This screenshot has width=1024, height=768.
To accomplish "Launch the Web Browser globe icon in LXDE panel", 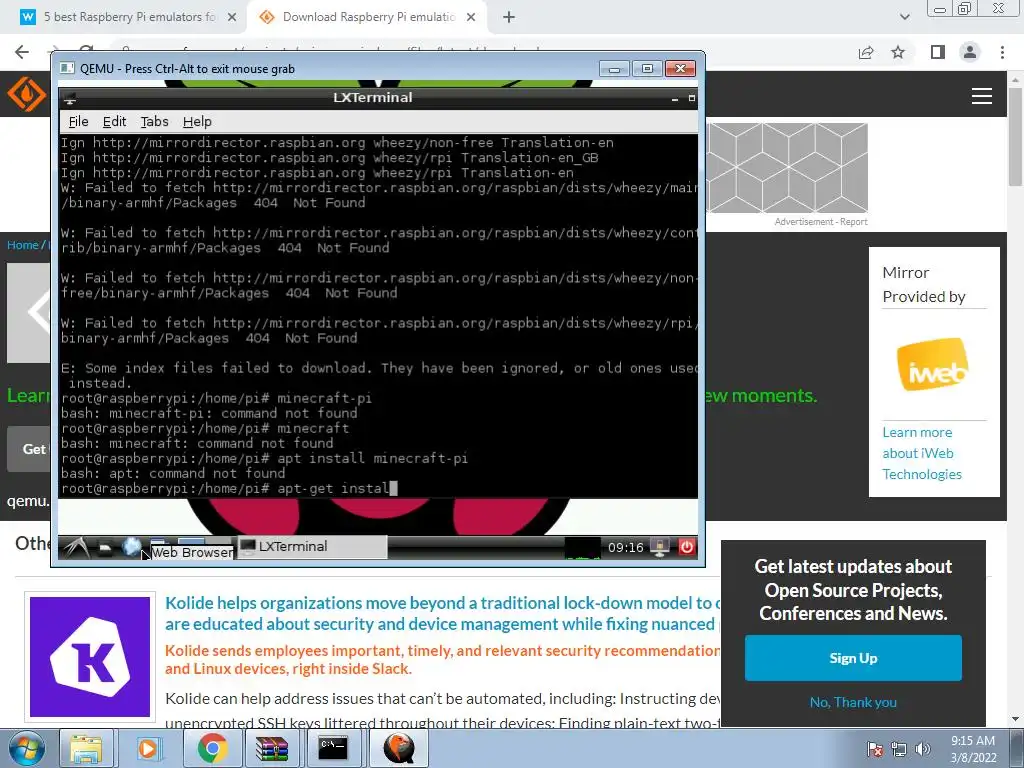I will pos(132,547).
